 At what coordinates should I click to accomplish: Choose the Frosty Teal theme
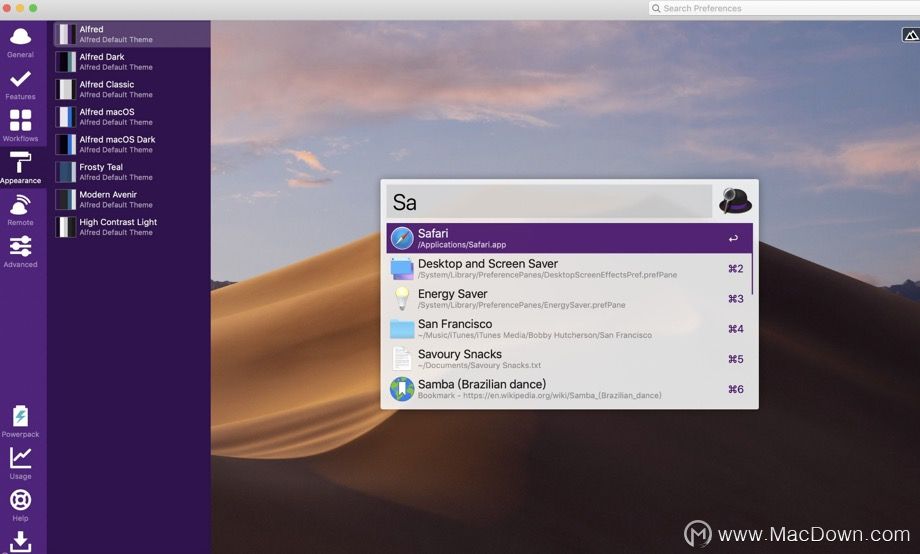pos(132,172)
